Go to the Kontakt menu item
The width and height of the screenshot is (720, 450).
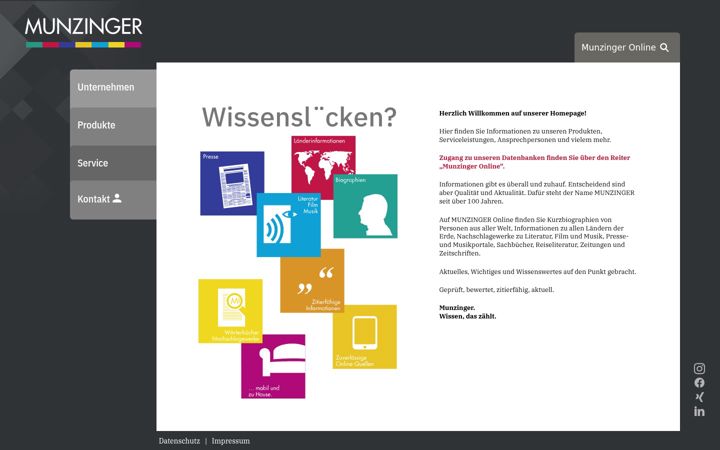[x=113, y=199]
